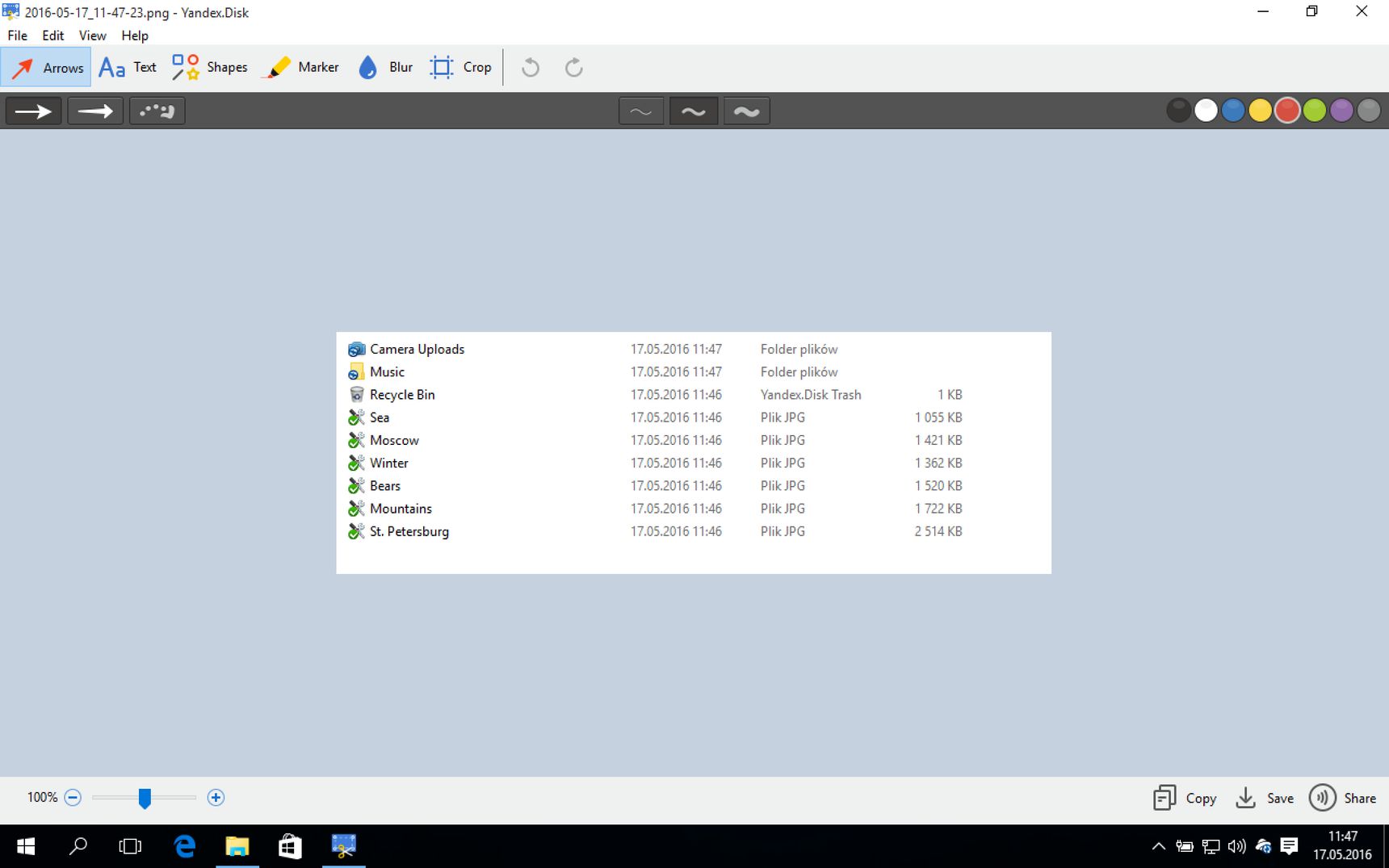Pick the blue color swatch

tap(1233, 110)
